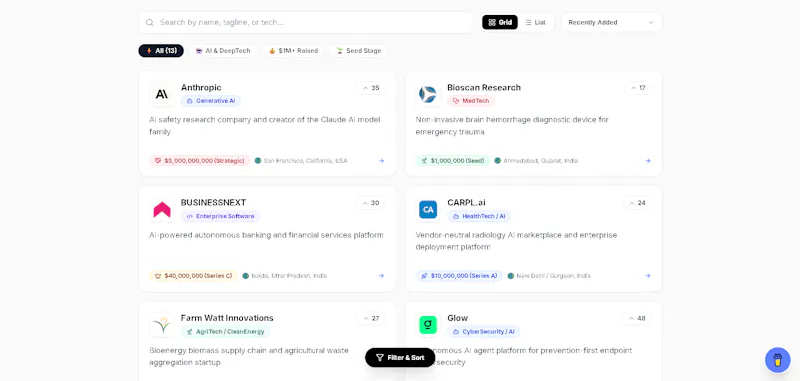Viewport: 800px width, 381px height.
Task: Click the globe icon beside New Delhi / Gurgaon
Action: (511, 276)
